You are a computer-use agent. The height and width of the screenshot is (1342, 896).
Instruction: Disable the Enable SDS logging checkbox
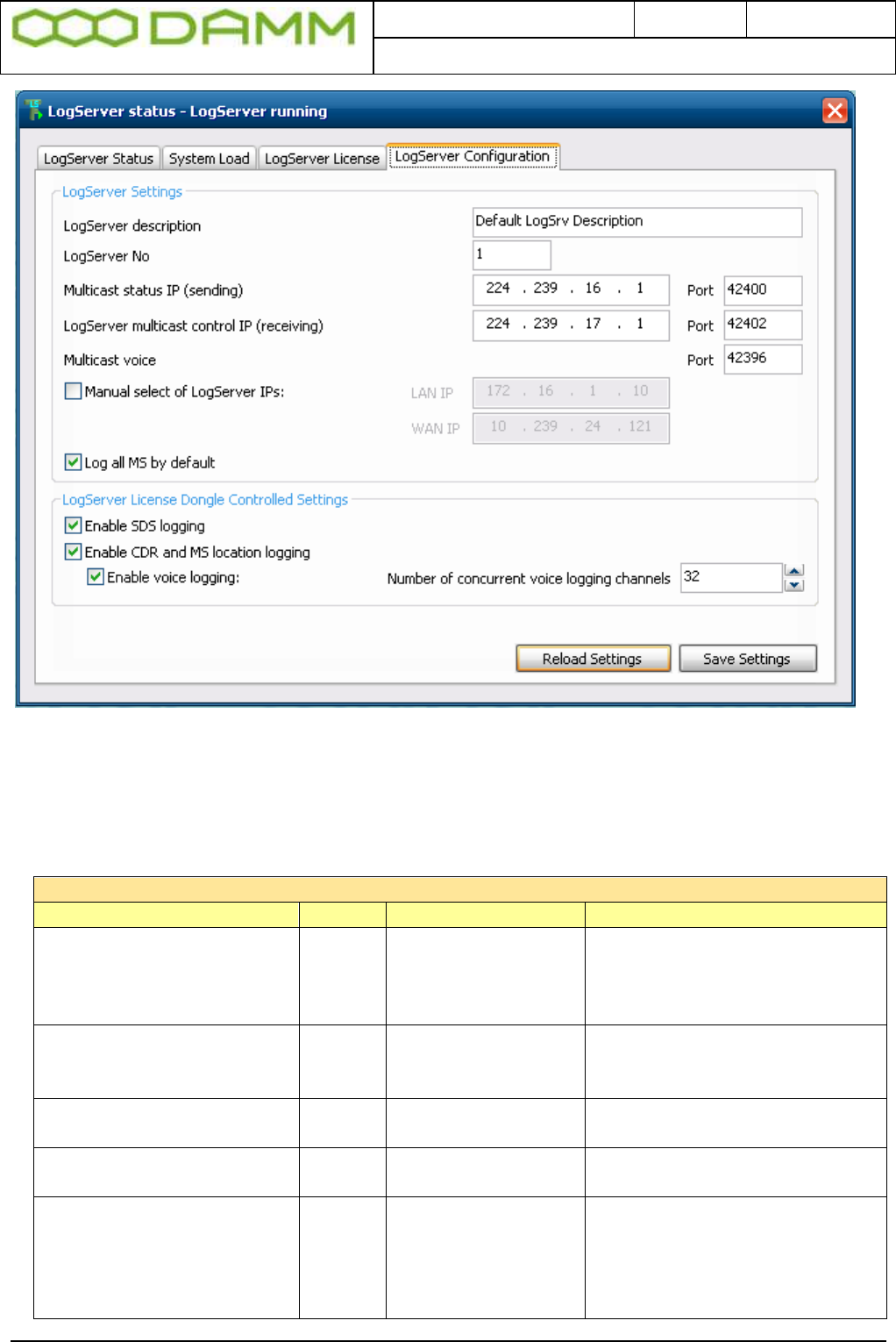(74, 525)
